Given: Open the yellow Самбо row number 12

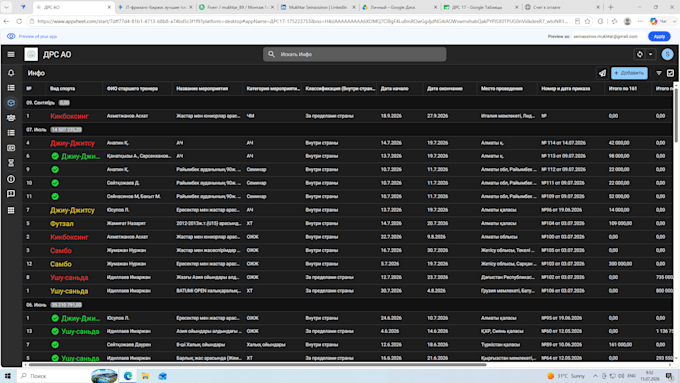Looking at the screenshot, I should click(347, 264).
